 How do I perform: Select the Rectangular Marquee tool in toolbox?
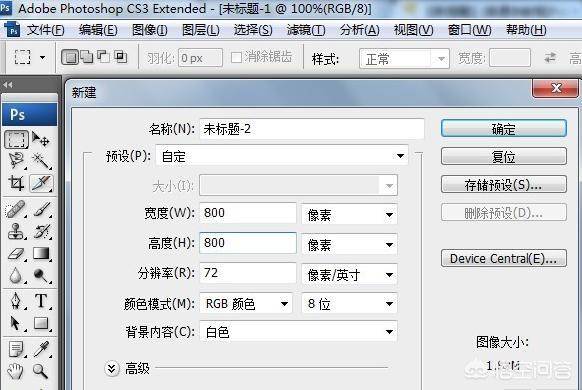pos(16,139)
